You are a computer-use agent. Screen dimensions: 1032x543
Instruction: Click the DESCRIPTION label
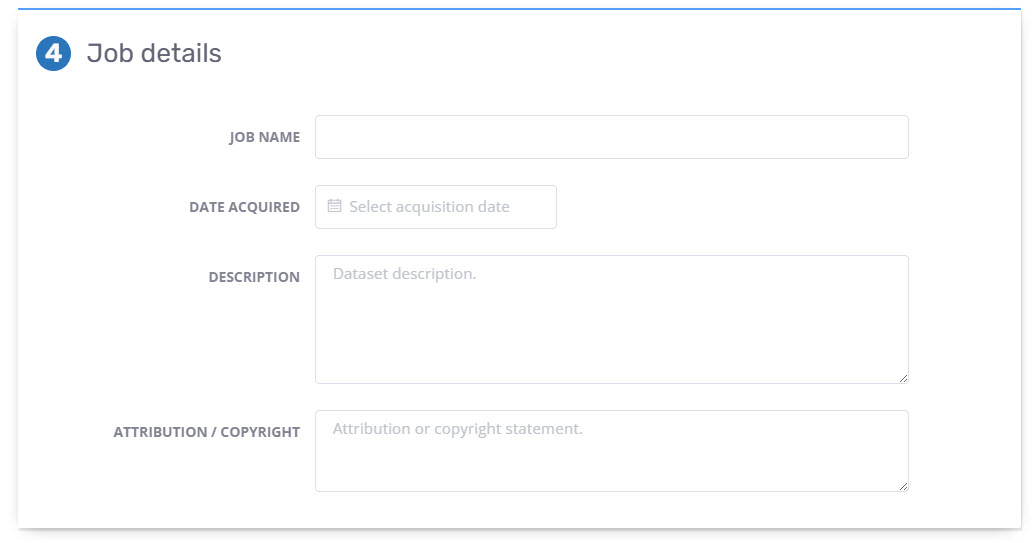254,278
